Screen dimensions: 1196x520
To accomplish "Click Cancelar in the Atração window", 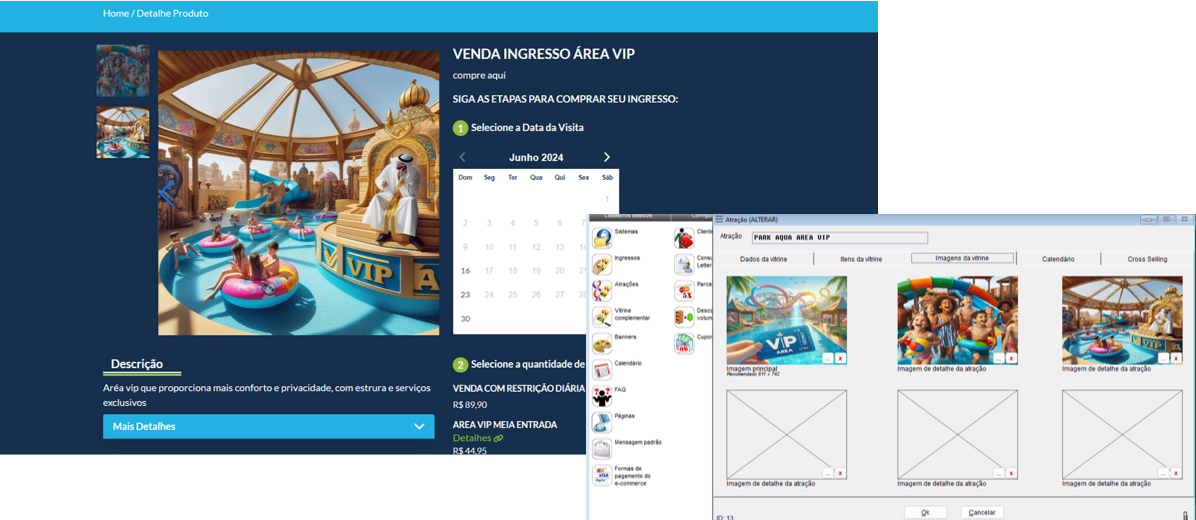I will point(982,512).
